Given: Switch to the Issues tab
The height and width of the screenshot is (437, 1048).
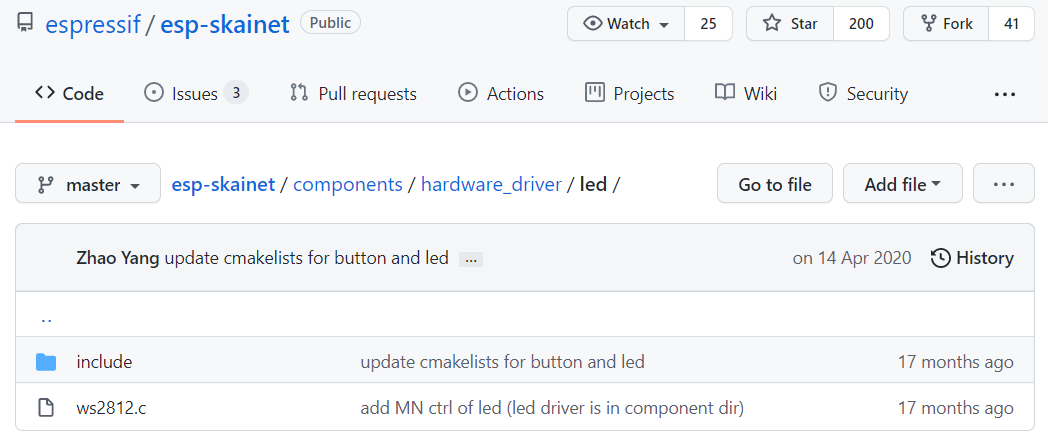Looking at the screenshot, I should point(195,94).
